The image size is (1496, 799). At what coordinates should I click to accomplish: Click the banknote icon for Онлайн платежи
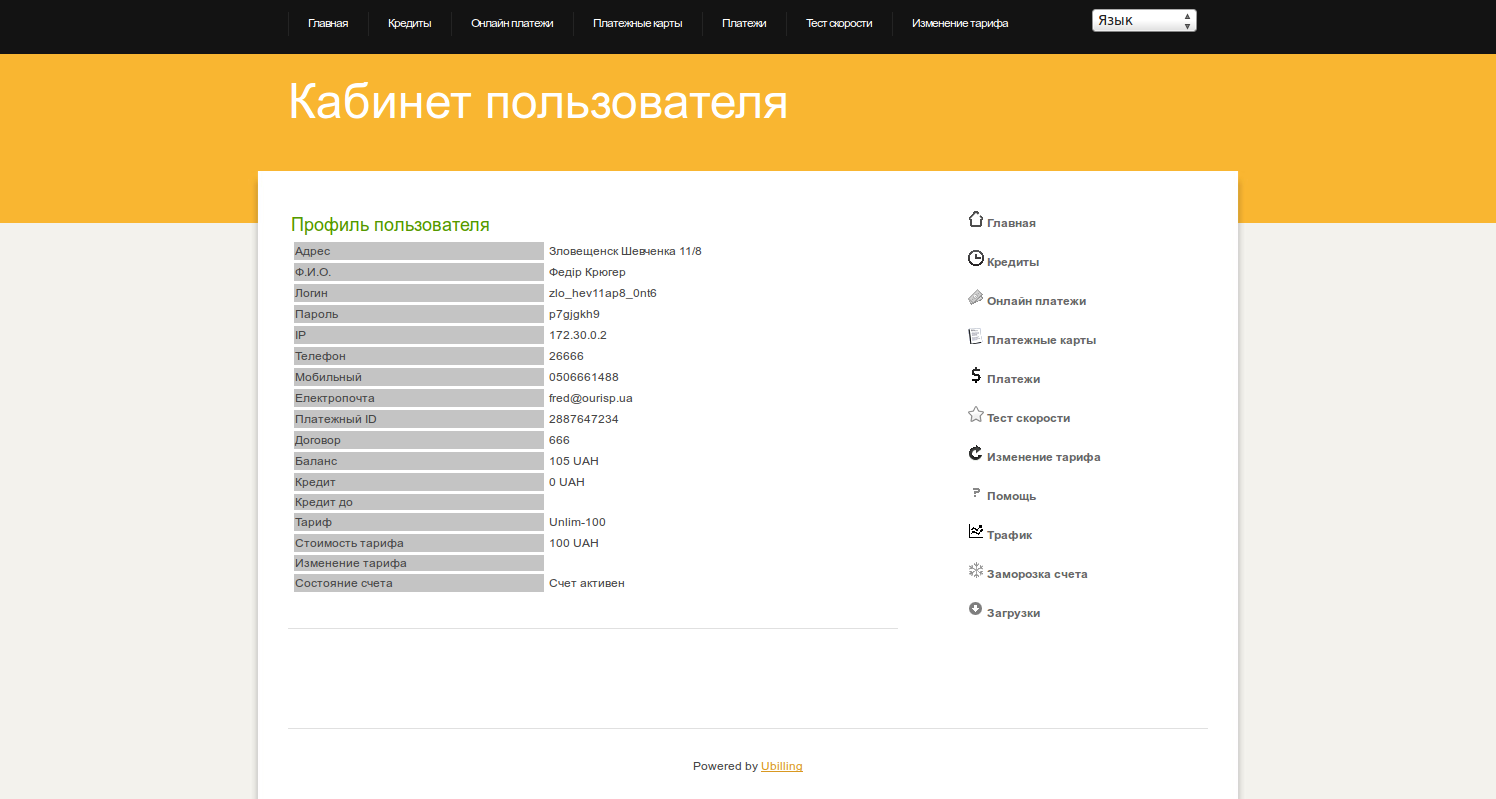[976, 297]
